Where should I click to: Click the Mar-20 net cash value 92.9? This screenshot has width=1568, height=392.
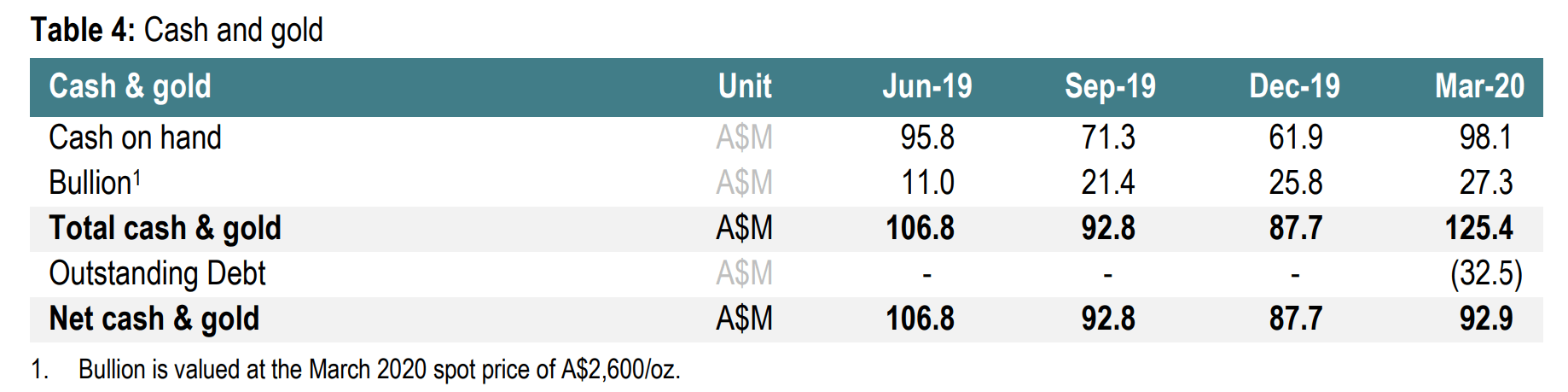pyautogui.click(x=1486, y=319)
